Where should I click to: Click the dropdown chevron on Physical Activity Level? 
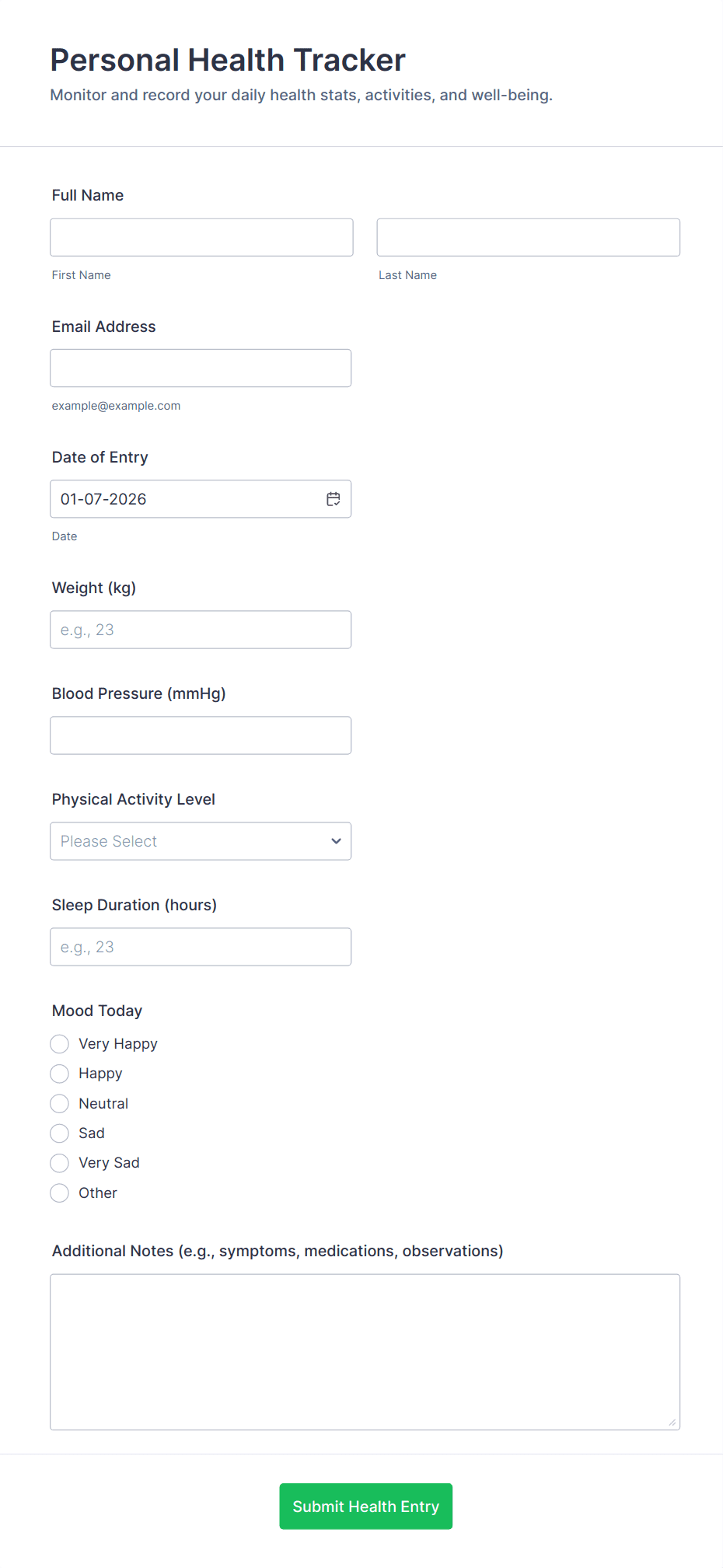tap(336, 841)
